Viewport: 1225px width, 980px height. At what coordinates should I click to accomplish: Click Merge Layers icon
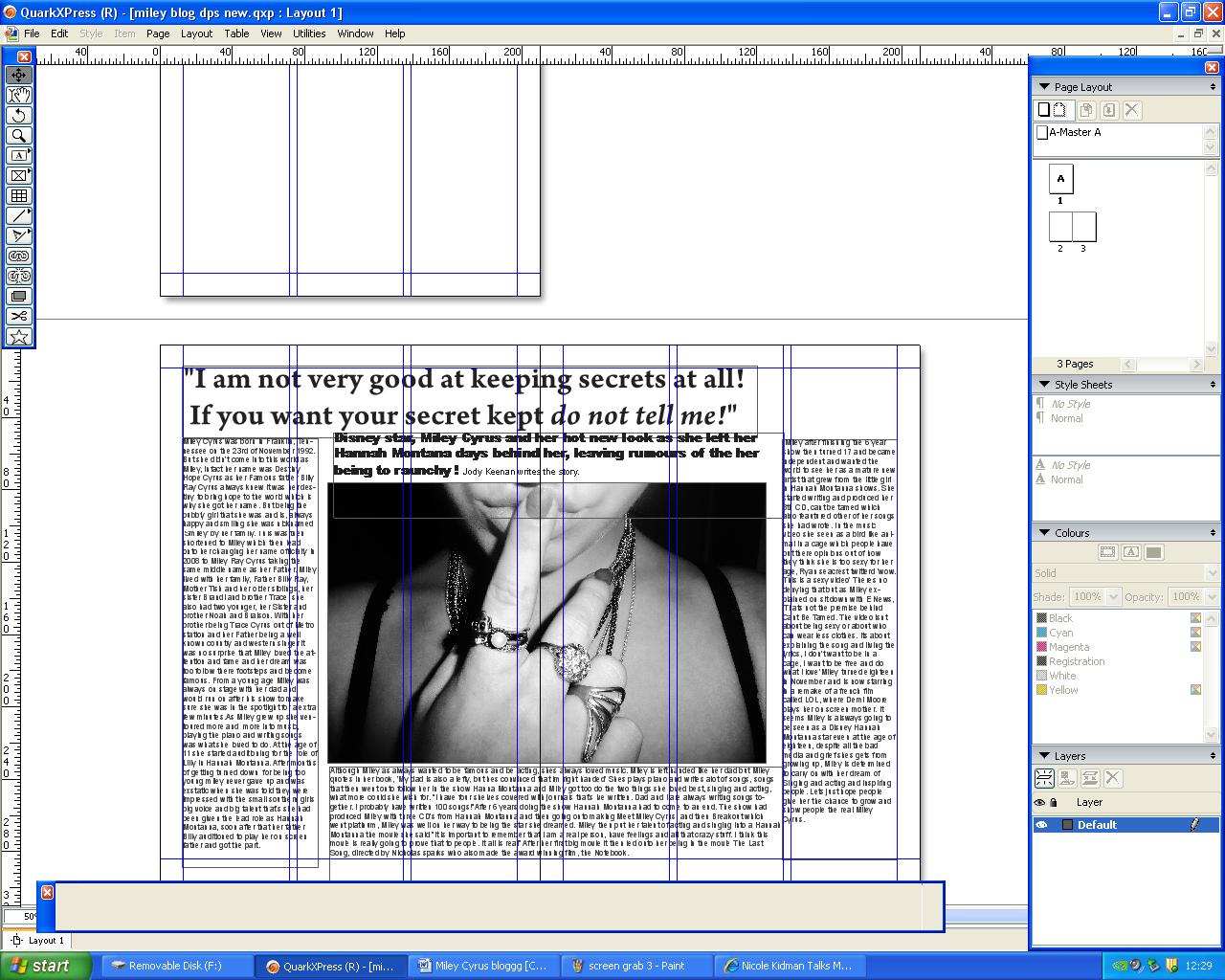point(1090,778)
